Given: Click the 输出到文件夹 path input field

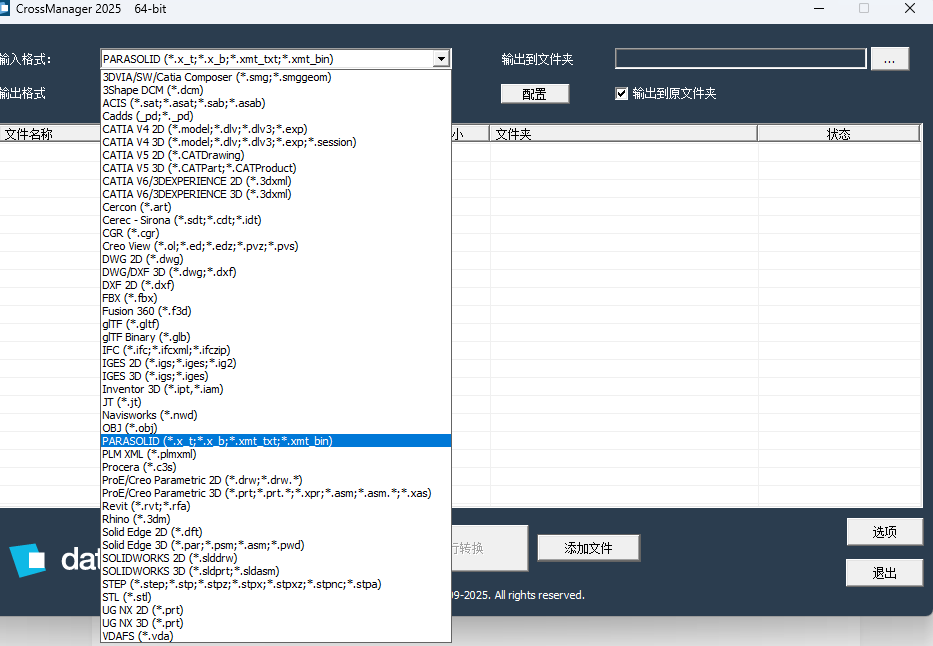Looking at the screenshot, I should point(740,59).
